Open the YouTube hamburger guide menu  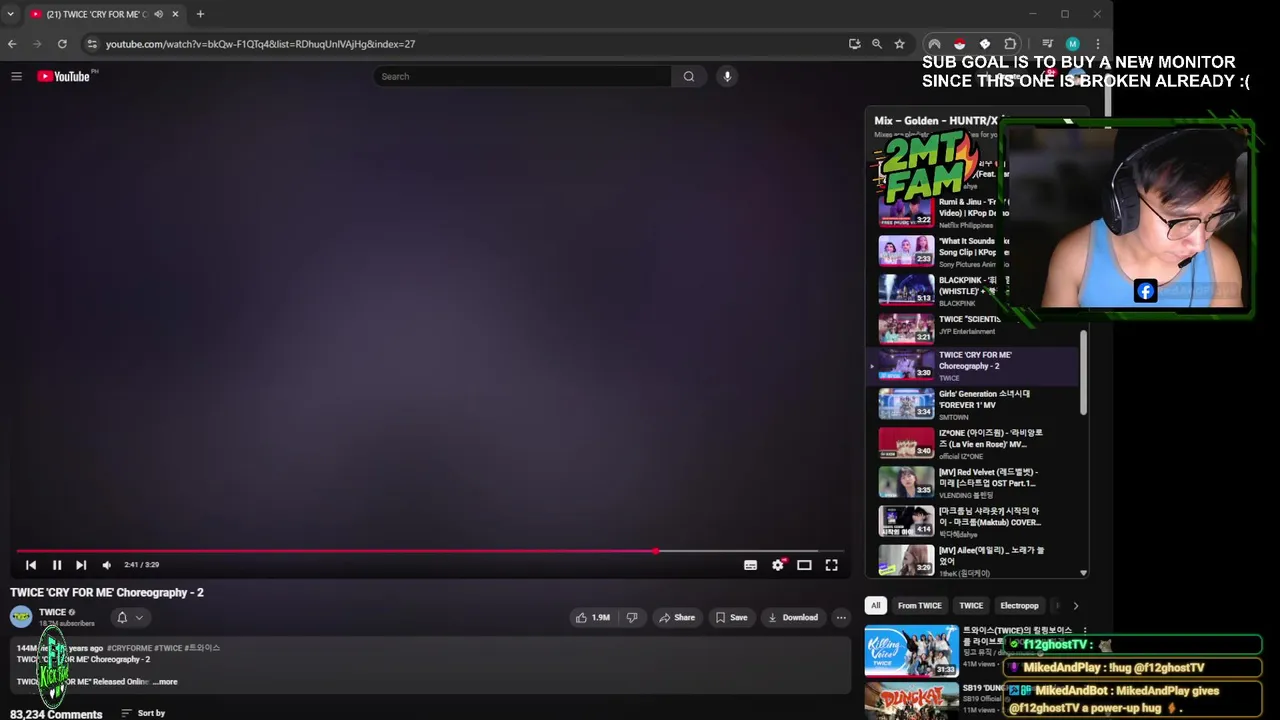pos(16,76)
